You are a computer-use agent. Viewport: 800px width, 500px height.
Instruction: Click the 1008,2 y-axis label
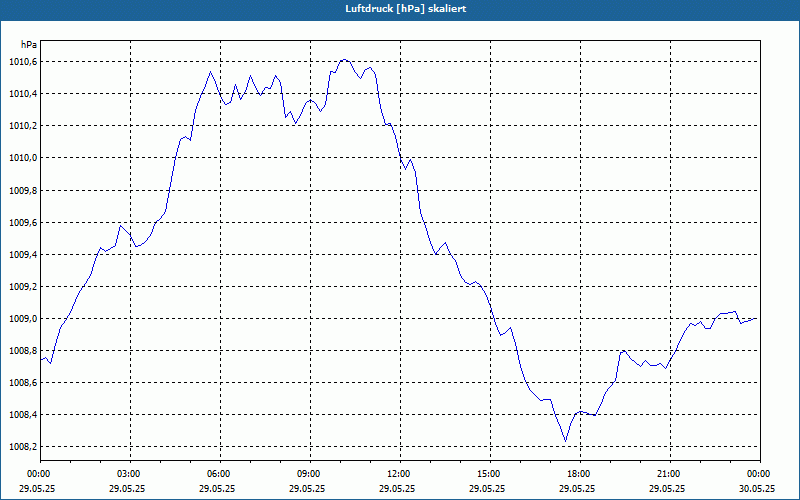(23, 447)
